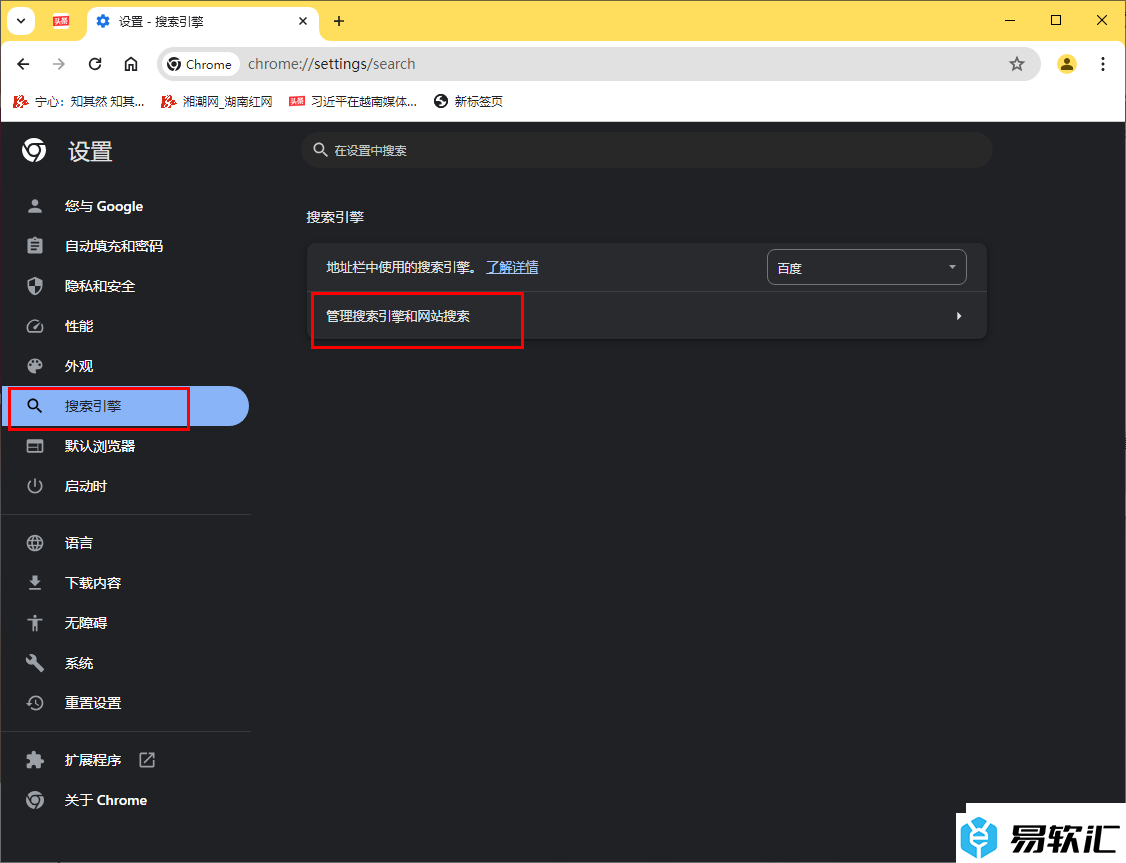Screen dimensions: 1126x863
Task: Click the shield icon for 隐私和安全
Action: coord(34,286)
